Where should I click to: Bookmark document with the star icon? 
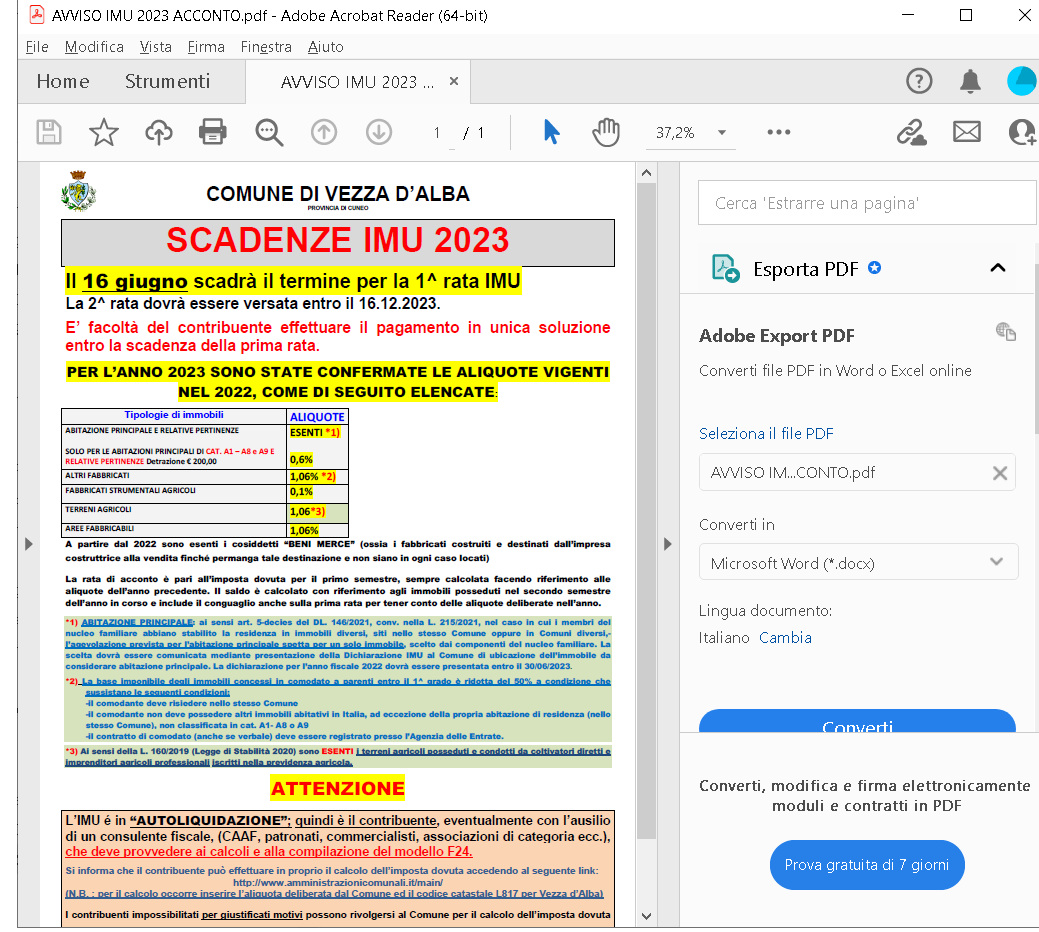[104, 132]
